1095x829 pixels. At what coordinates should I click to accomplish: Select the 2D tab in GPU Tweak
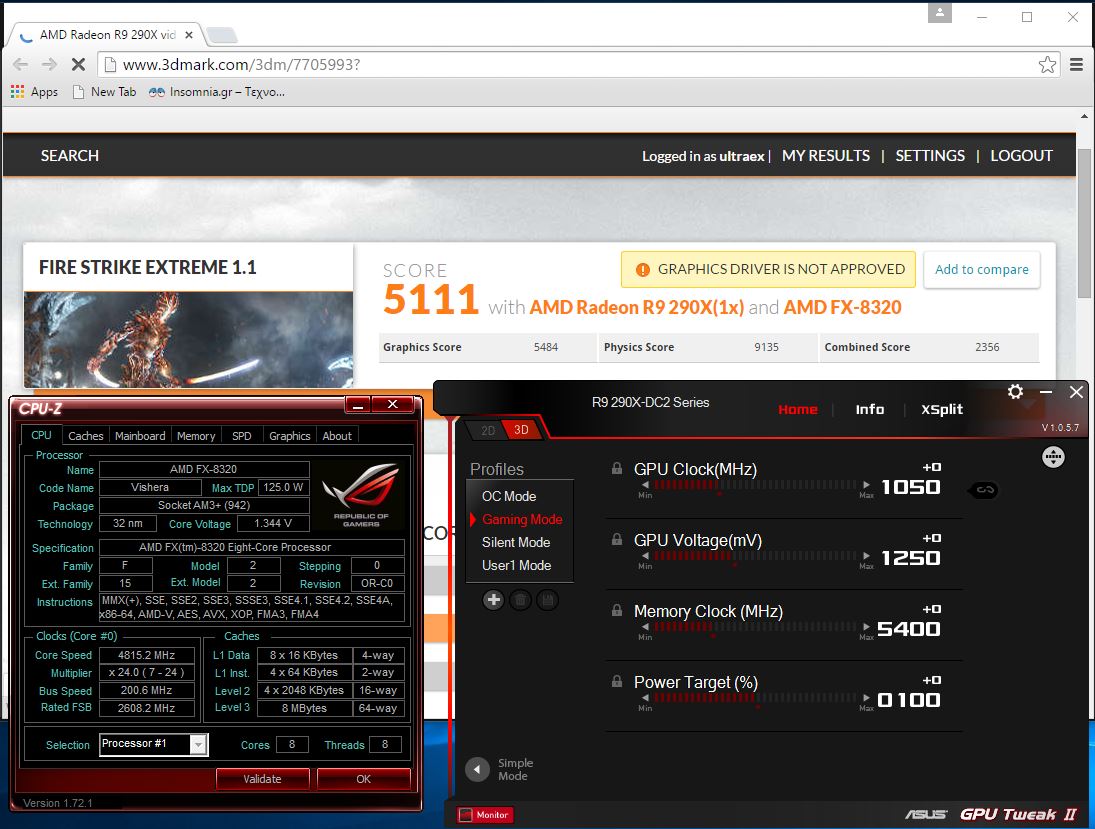click(x=487, y=430)
